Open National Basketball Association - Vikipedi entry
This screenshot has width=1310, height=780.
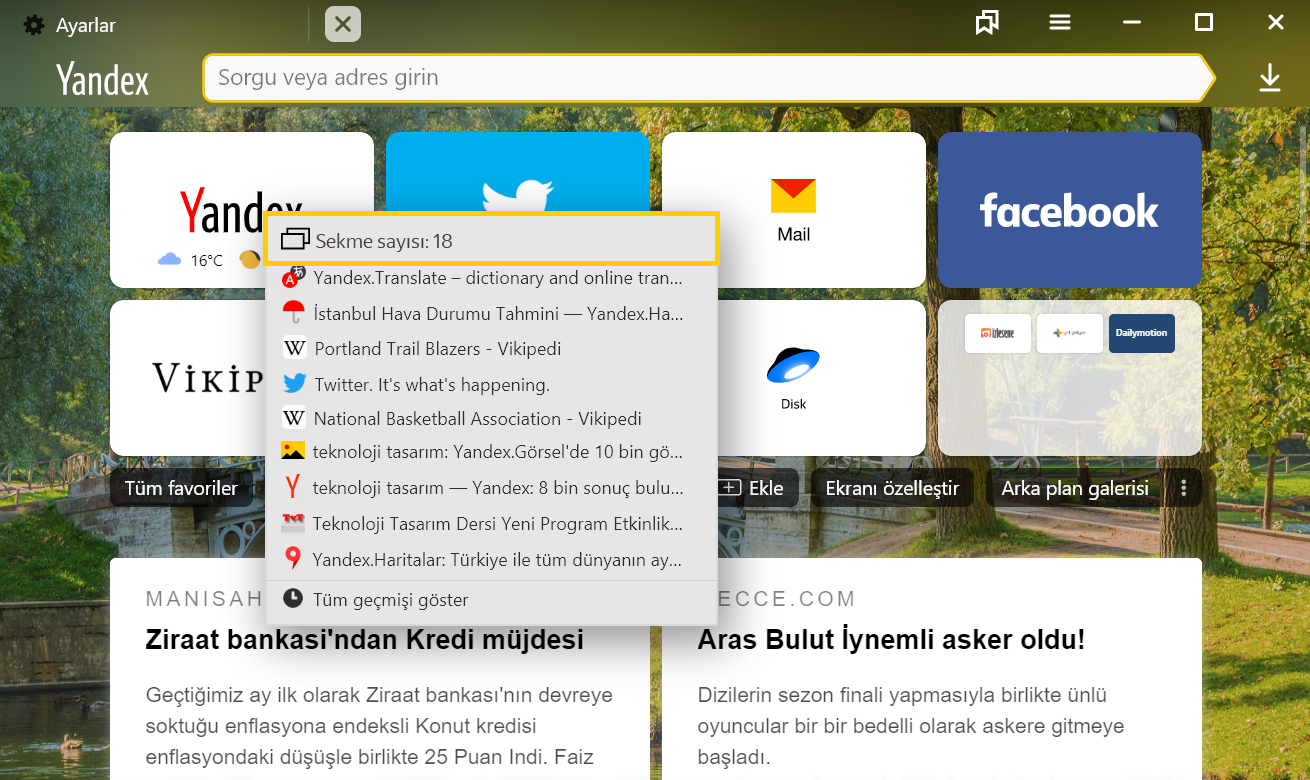click(x=492, y=418)
